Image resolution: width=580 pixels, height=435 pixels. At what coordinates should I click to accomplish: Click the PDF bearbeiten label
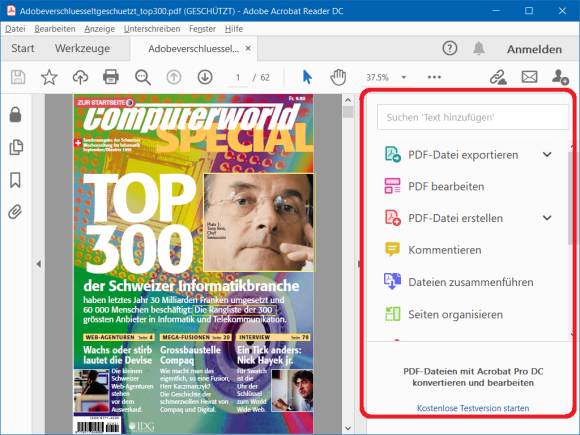tap(446, 186)
